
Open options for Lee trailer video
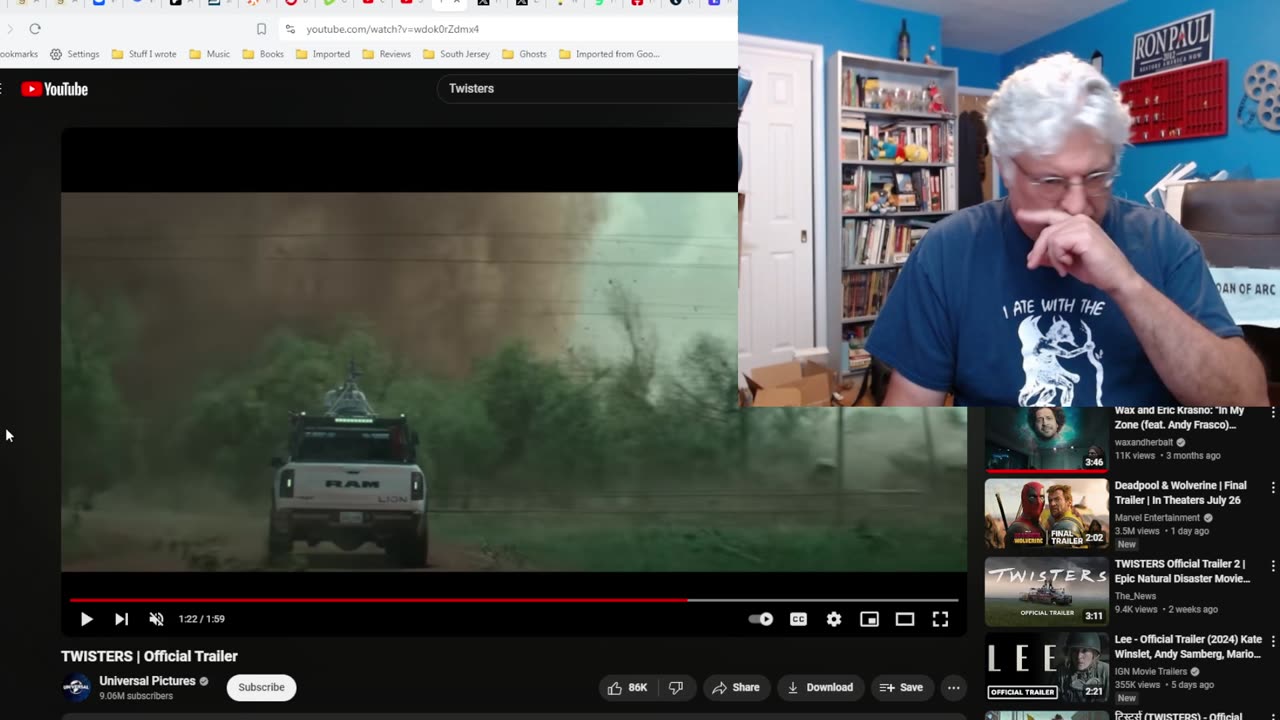click(x=1273, y=643)
